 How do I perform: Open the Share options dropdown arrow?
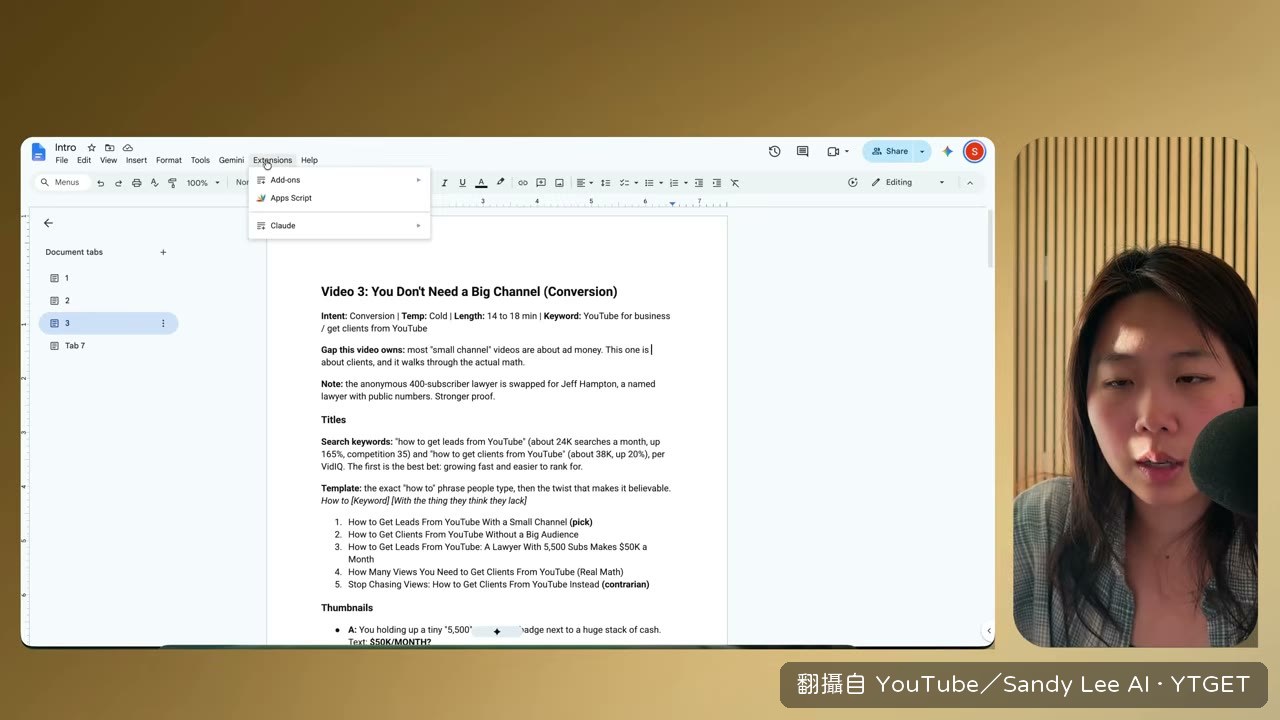[x=922, y=152]
